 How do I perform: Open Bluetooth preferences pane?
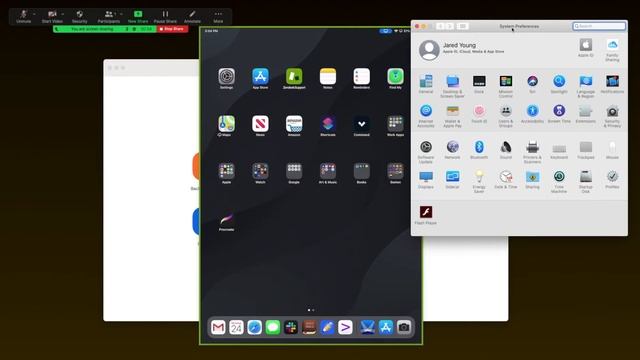click(x=479, y=149)
